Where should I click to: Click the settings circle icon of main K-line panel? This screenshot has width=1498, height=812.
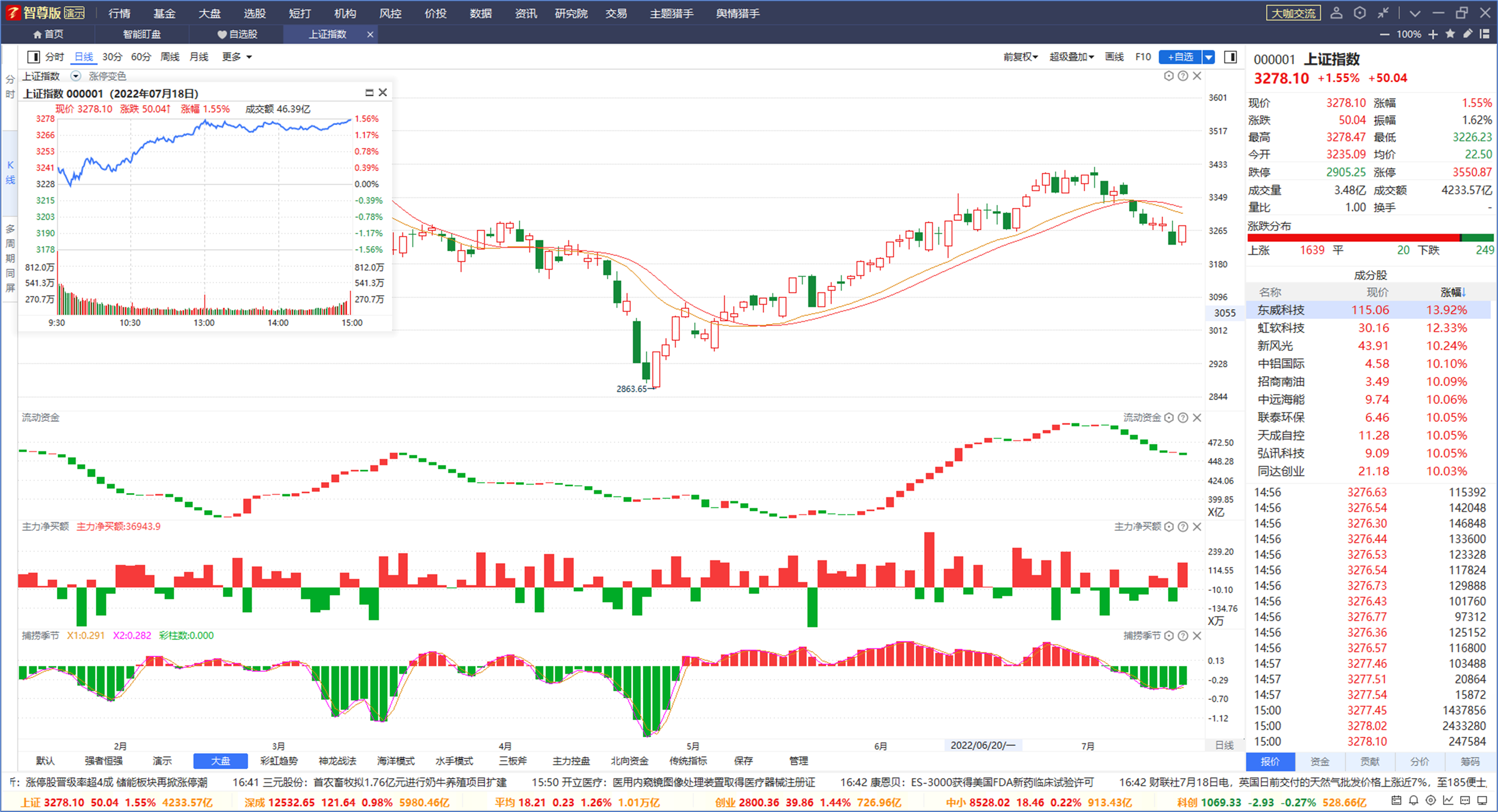[x=1169, y=76]
